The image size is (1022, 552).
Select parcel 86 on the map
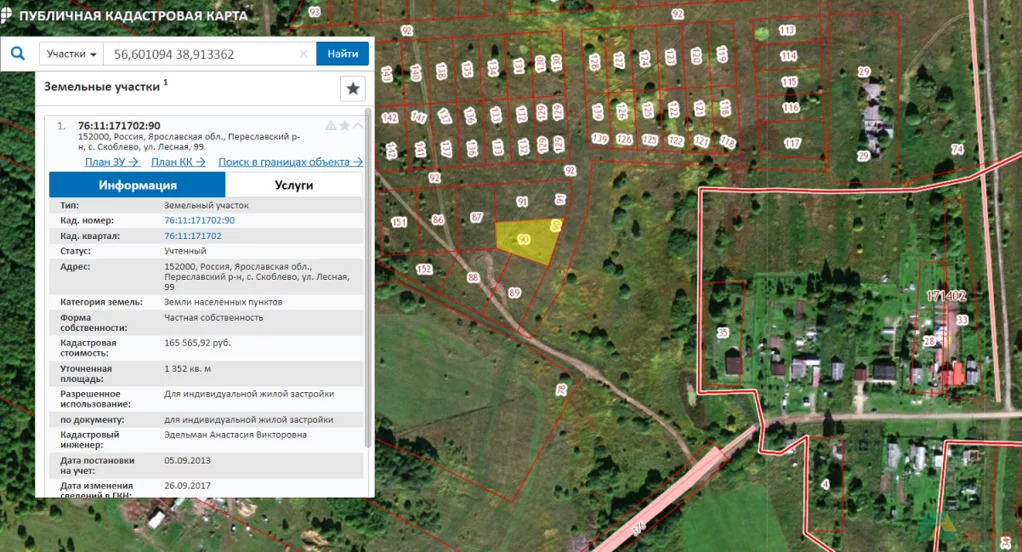tap(437, 220)
